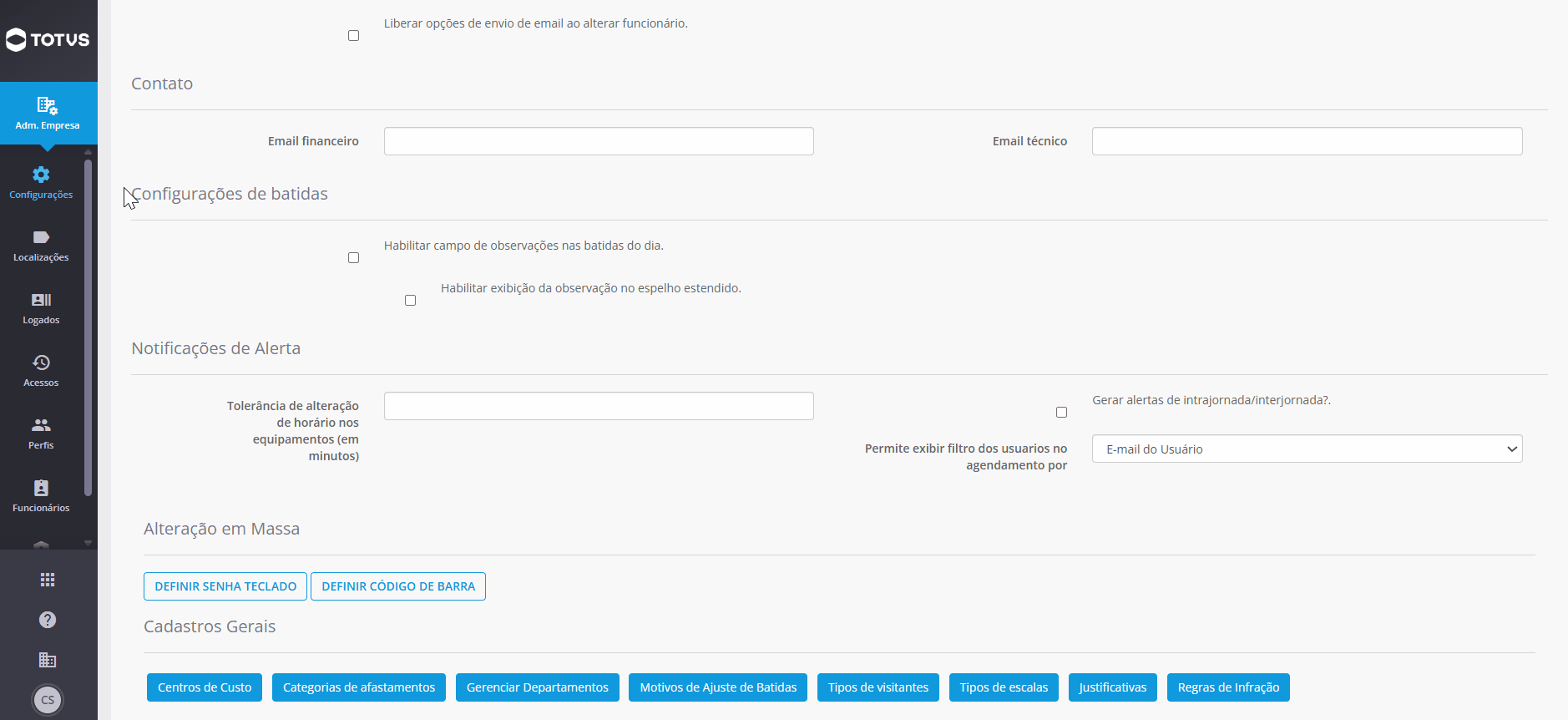Image resolution: width=1568 pixels, height=720 pixels.
Task: Open the apps grid icon
Action: 48,580
